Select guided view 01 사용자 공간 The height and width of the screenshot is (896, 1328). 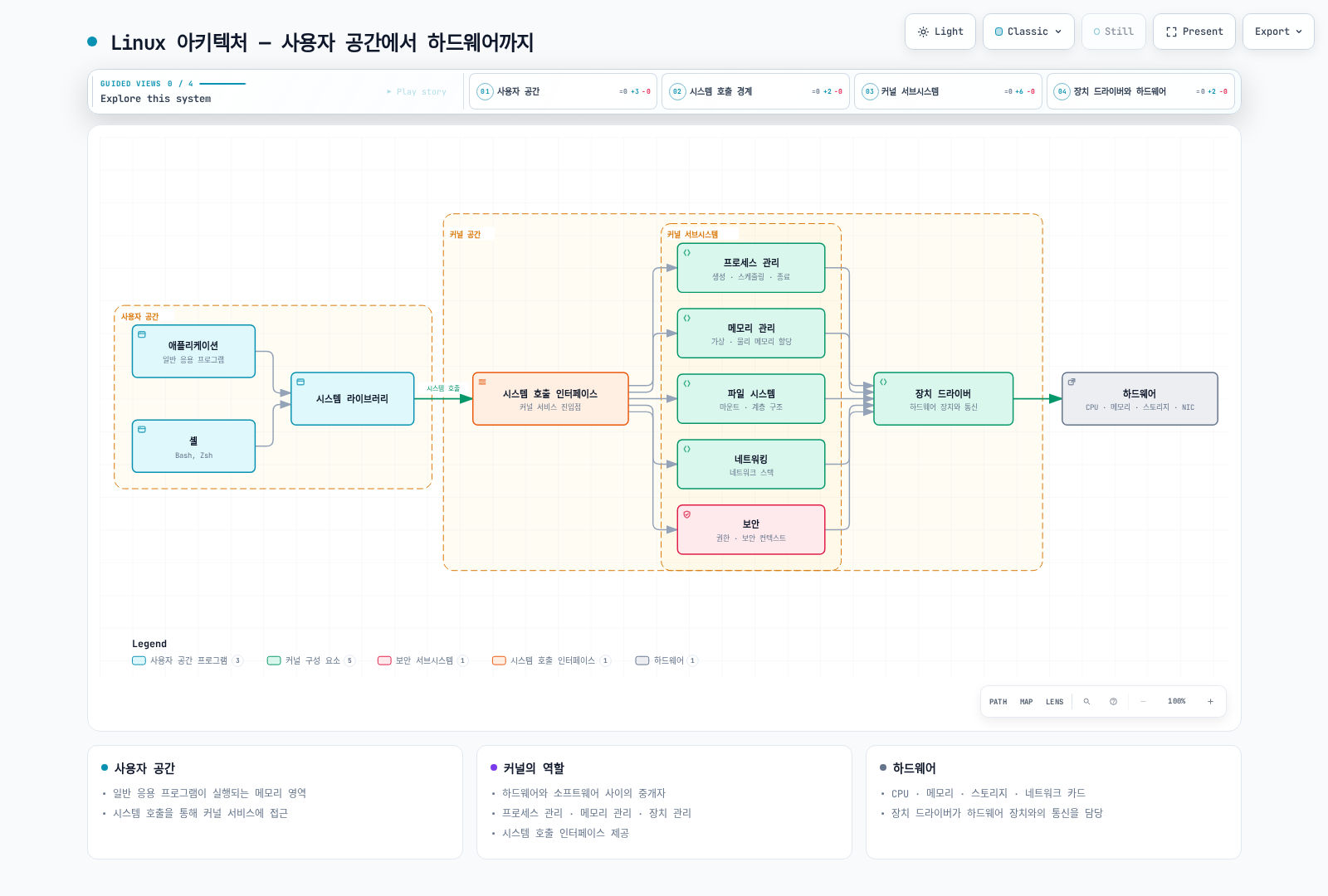pyautogui.click(x=563, y=91)
